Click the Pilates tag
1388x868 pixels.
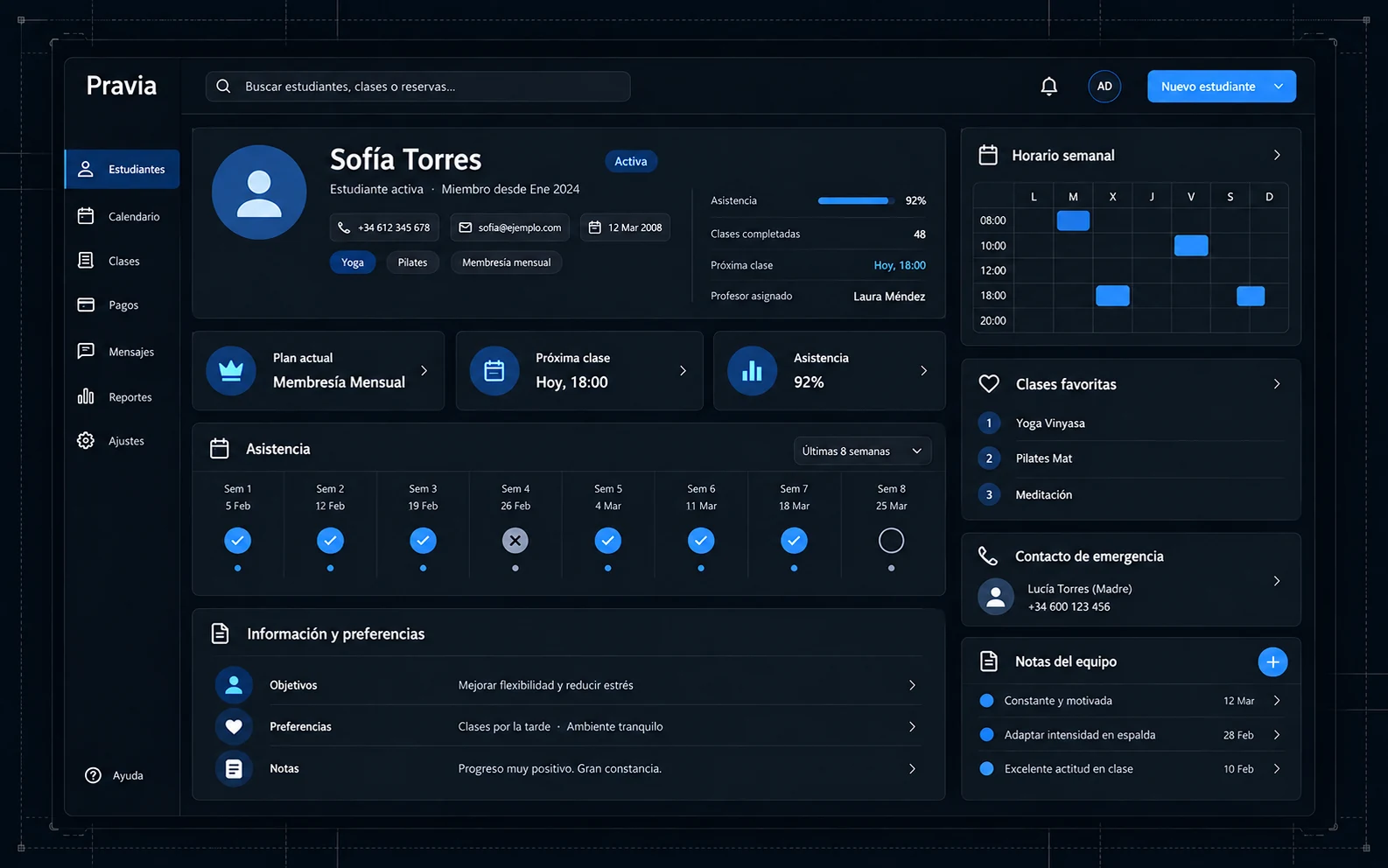412,262
